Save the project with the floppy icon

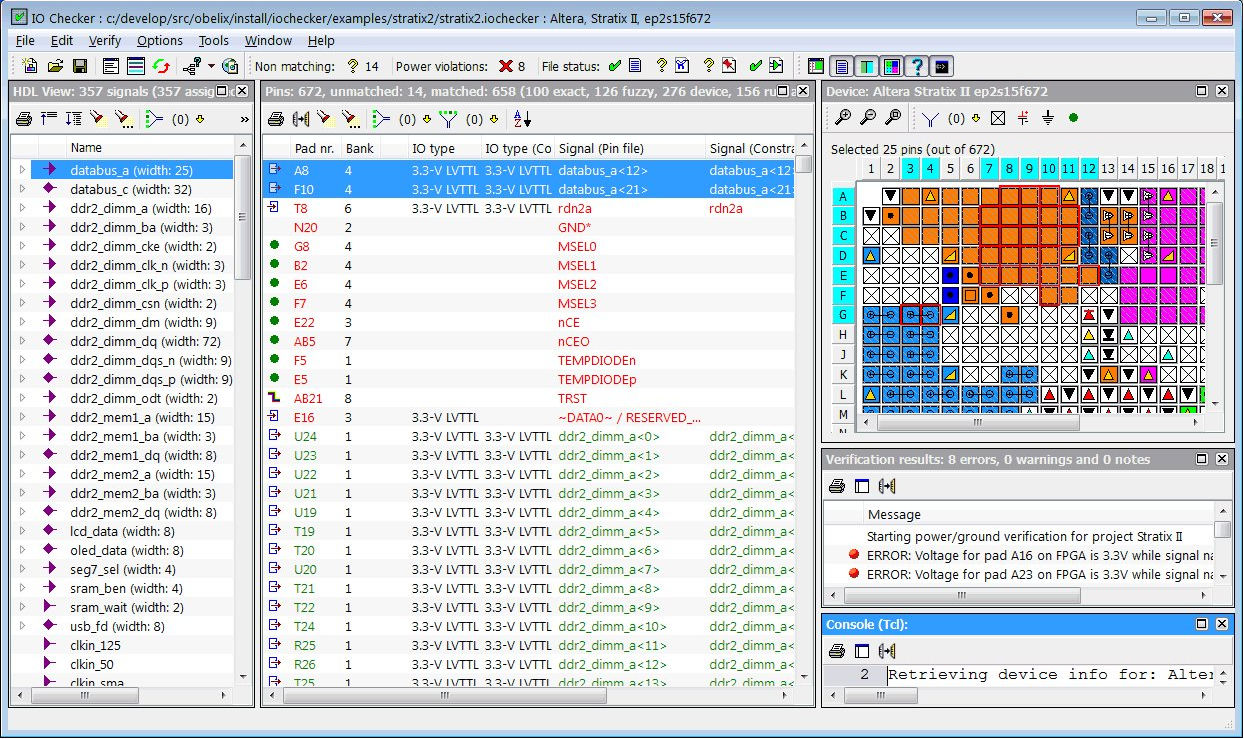(x=79, y=66)
